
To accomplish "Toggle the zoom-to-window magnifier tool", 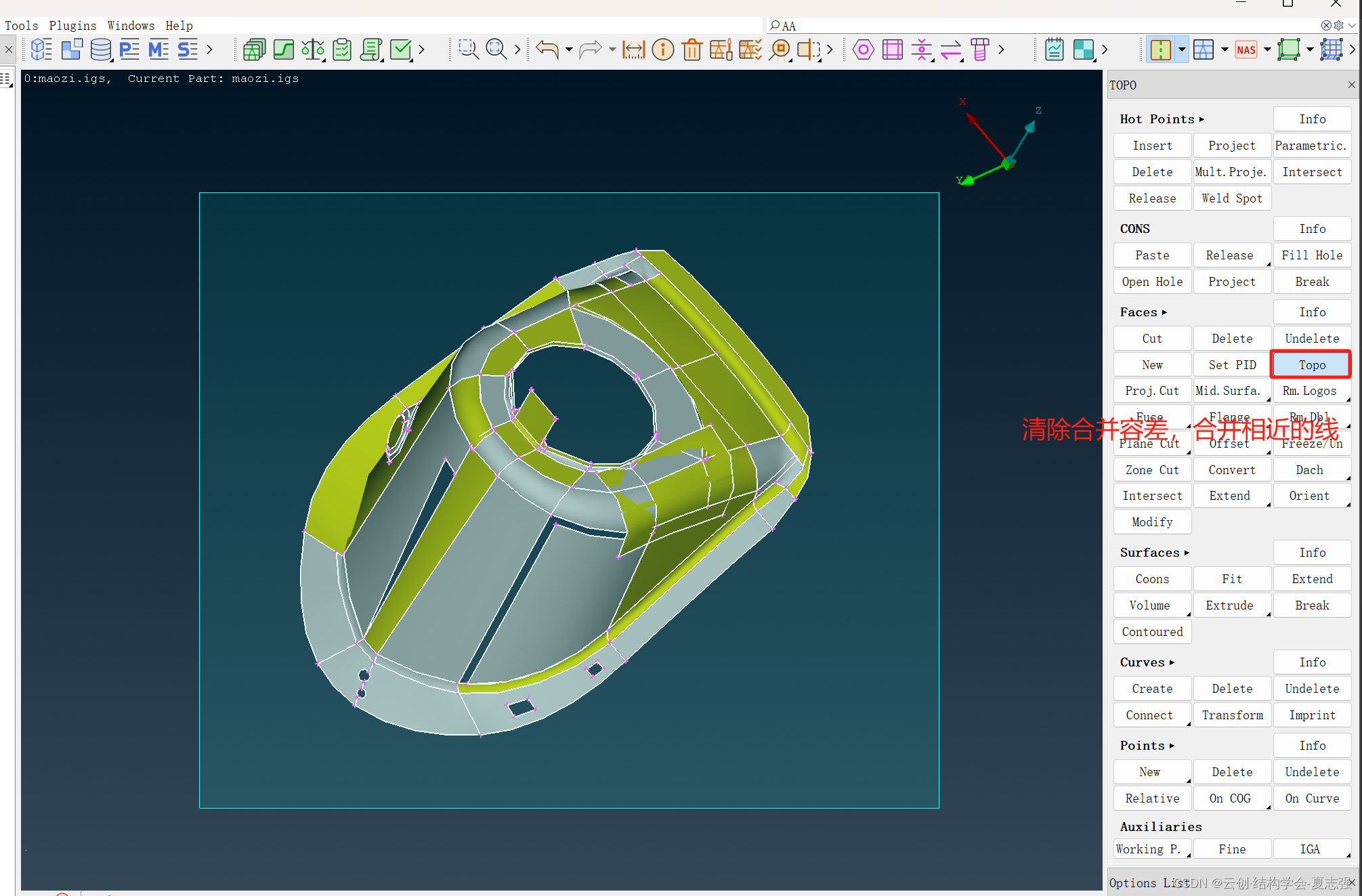I will click(x=468, y=49).
